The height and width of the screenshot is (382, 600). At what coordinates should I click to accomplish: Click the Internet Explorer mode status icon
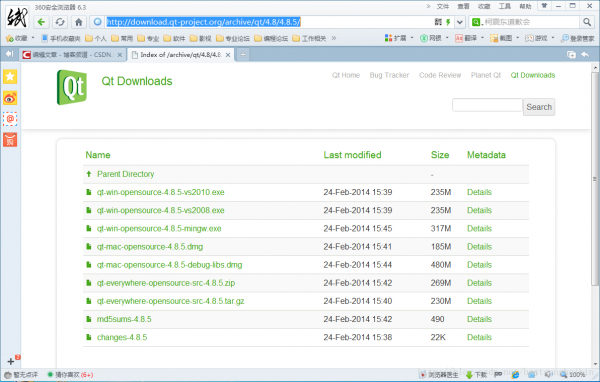click(x=515, y=374)
